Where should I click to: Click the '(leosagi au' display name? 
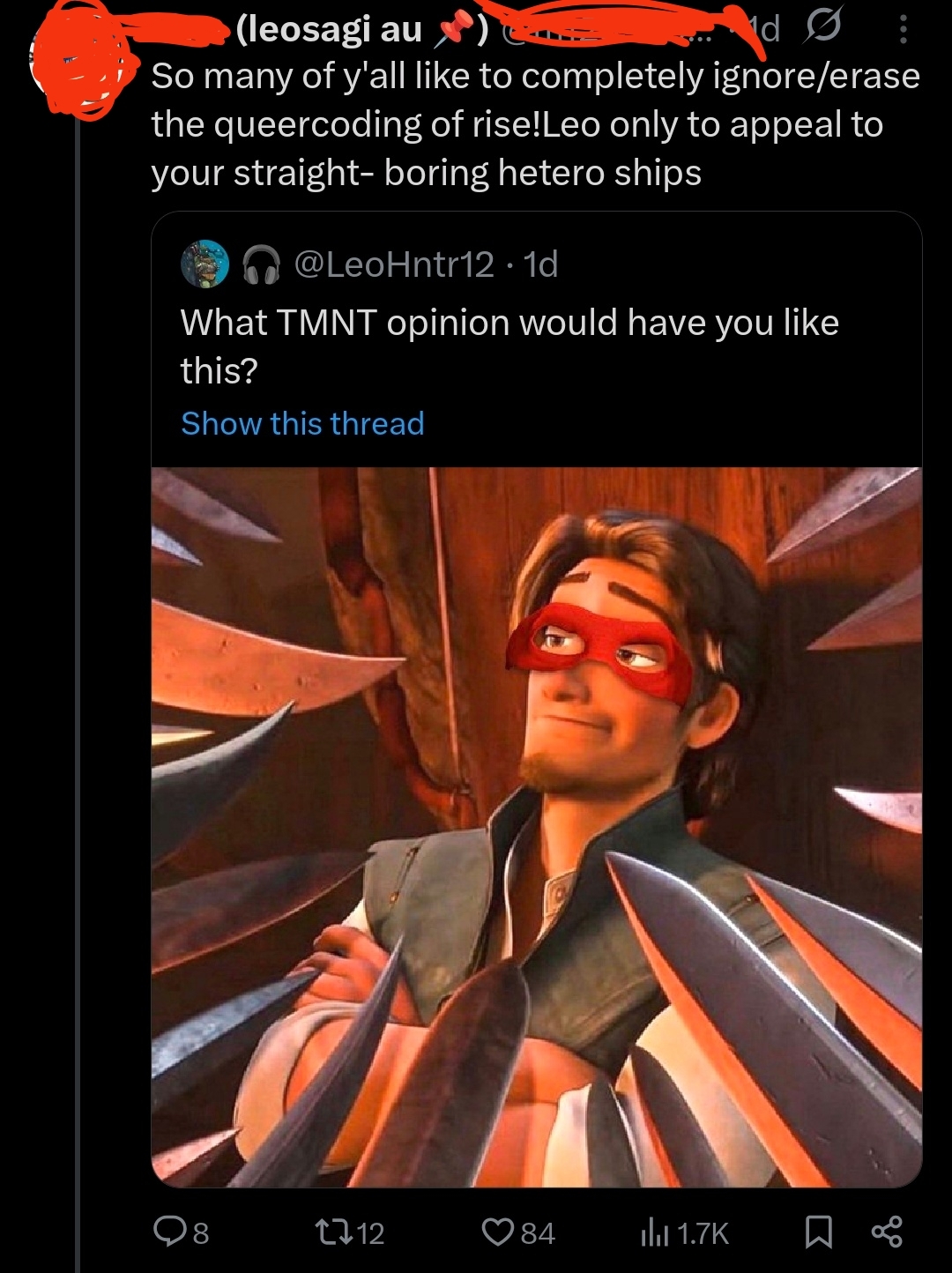pos(328,30)
